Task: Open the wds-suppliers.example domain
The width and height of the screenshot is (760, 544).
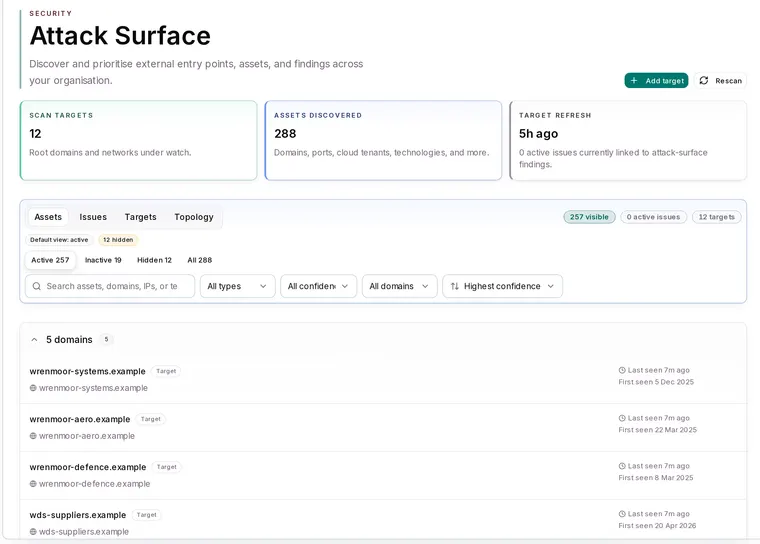Action: point(78,515)
